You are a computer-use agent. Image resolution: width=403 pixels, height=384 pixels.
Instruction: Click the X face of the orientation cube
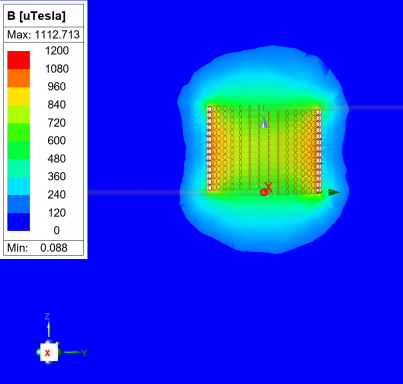tap(49, 352)
